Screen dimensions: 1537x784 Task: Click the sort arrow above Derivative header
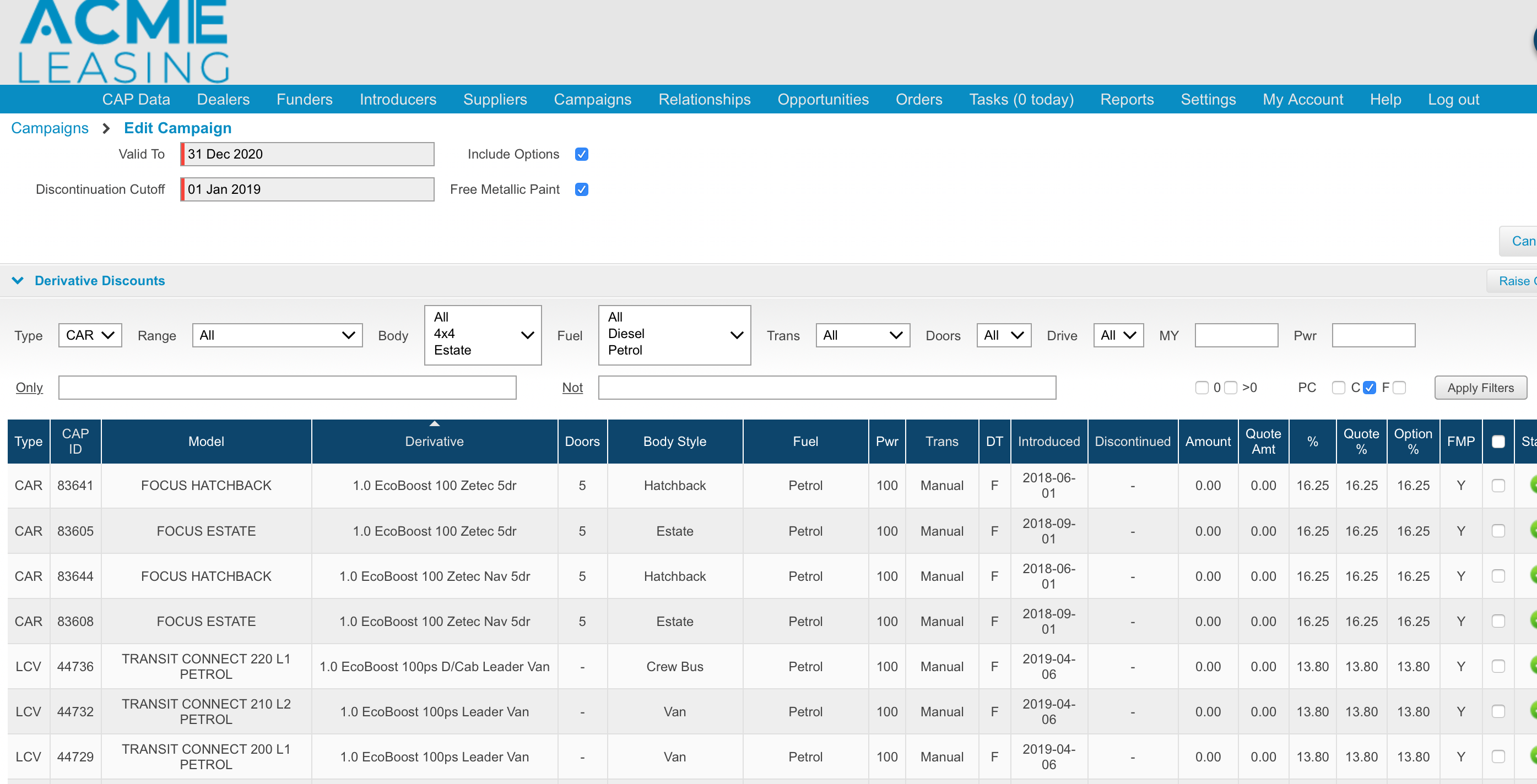pyautogui.click(x=434, y=424)
